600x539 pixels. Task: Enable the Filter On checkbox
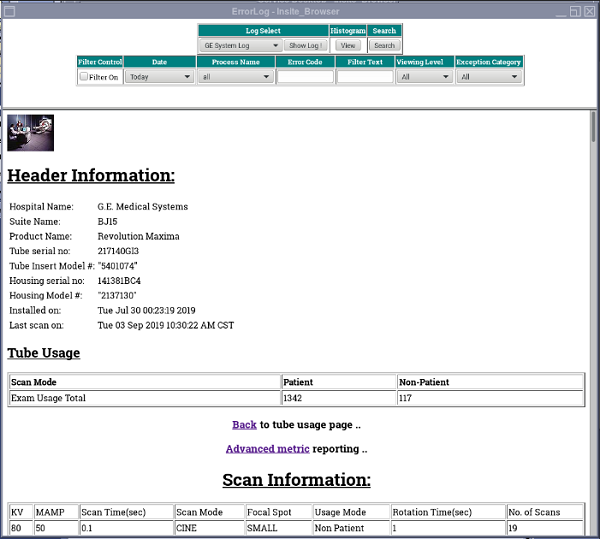(84, 77)
